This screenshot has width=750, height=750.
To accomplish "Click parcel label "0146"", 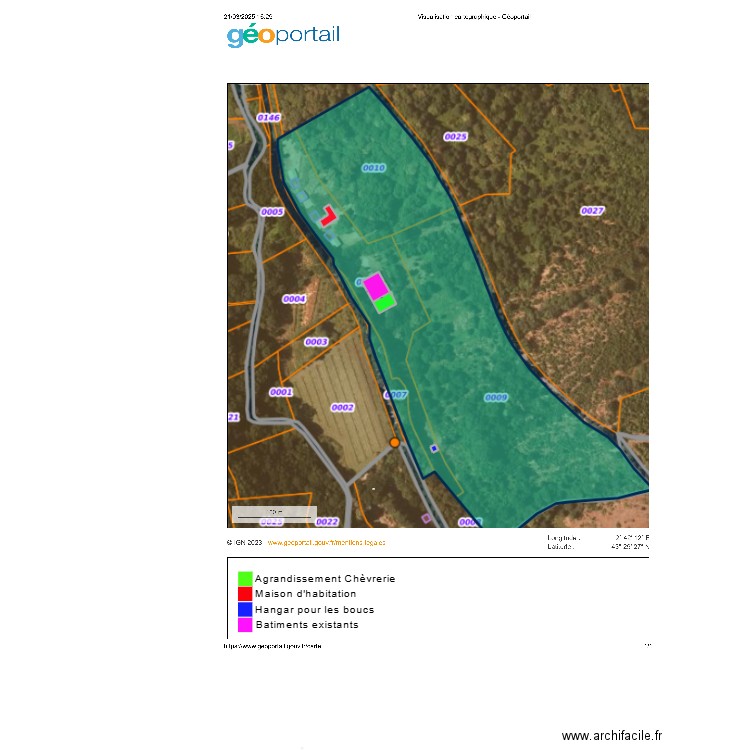I will [x=268, y=118].
